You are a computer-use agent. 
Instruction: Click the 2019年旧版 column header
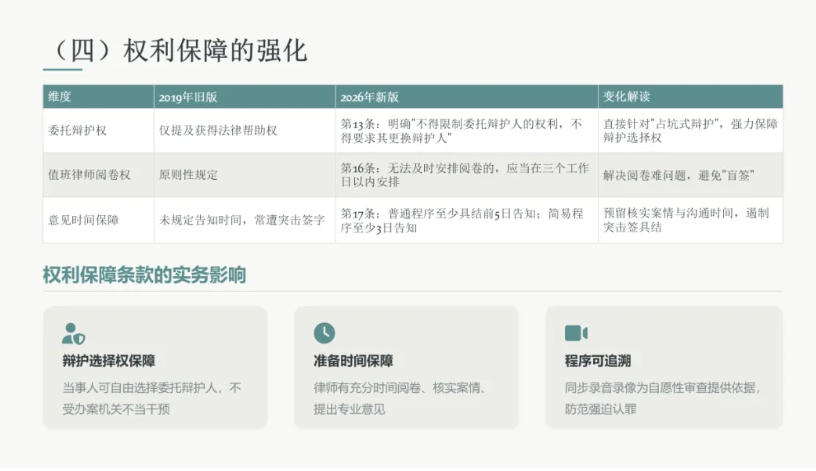click(245, 97)
